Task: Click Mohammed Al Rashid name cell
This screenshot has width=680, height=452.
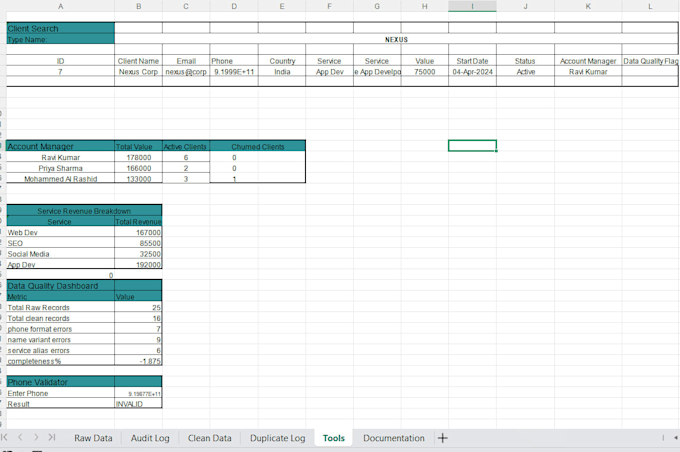Action: [60, 178]
